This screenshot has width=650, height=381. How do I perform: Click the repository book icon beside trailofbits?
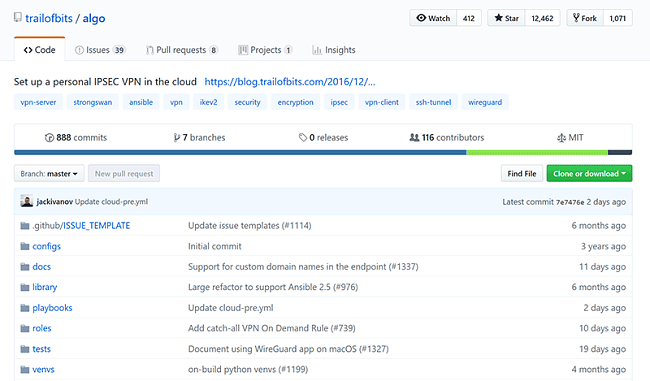tap(17, 17)
